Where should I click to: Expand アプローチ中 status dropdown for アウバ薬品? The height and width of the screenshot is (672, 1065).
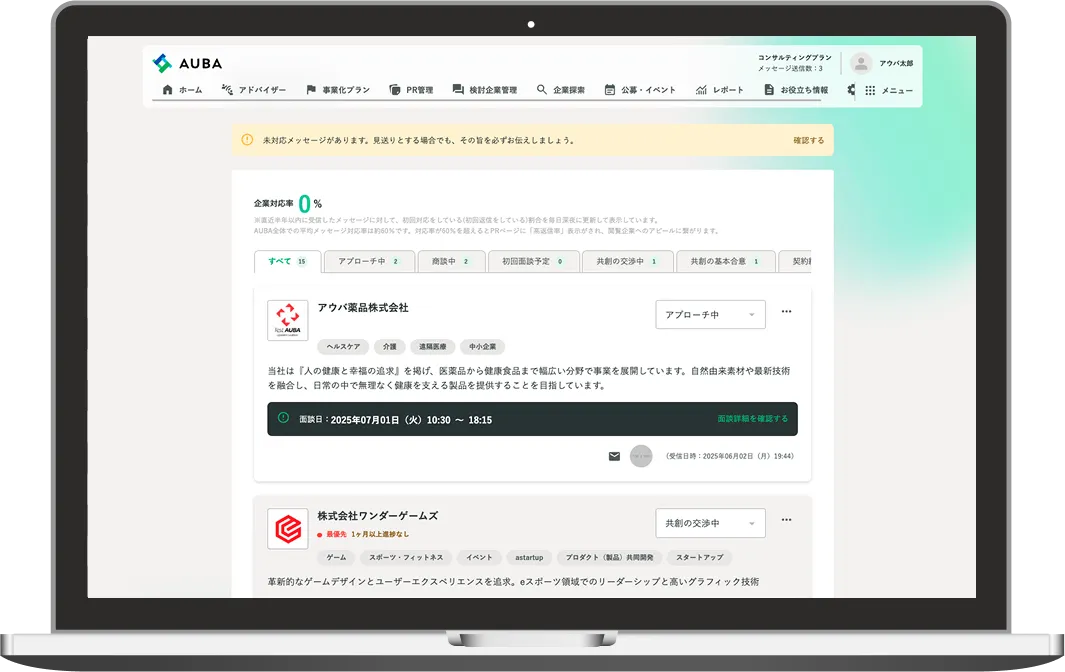click(x=710, y=315)
